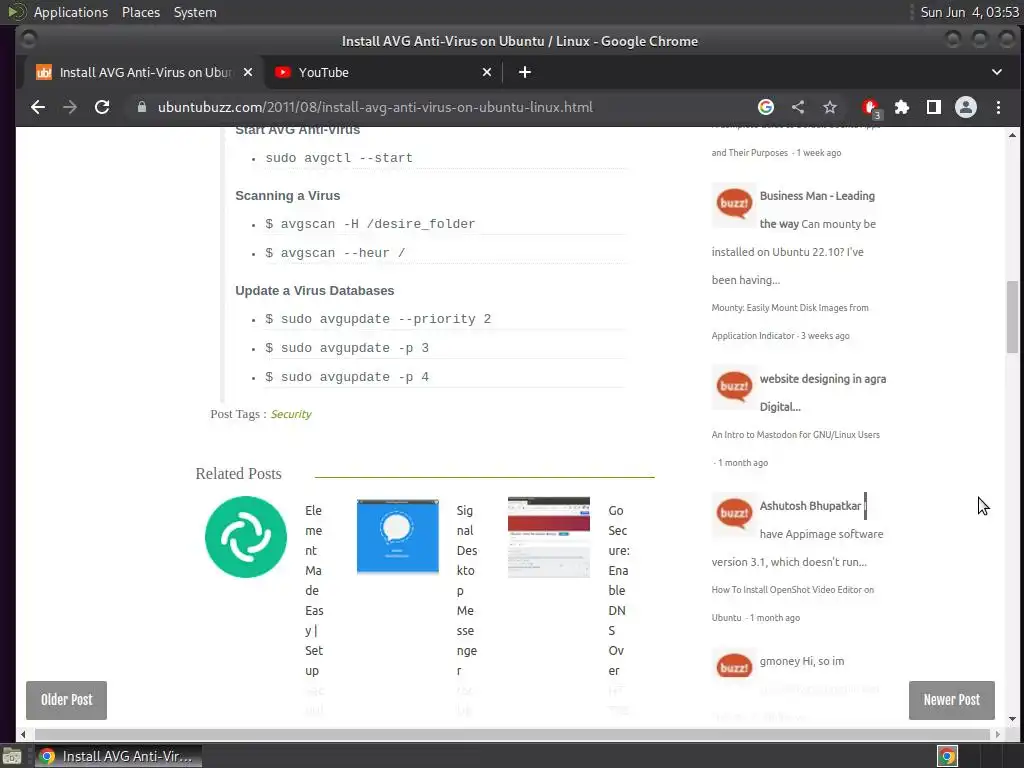Open a new tab with plus button
This screenshot has width=1024, height=768.
(x=524, y=72)
